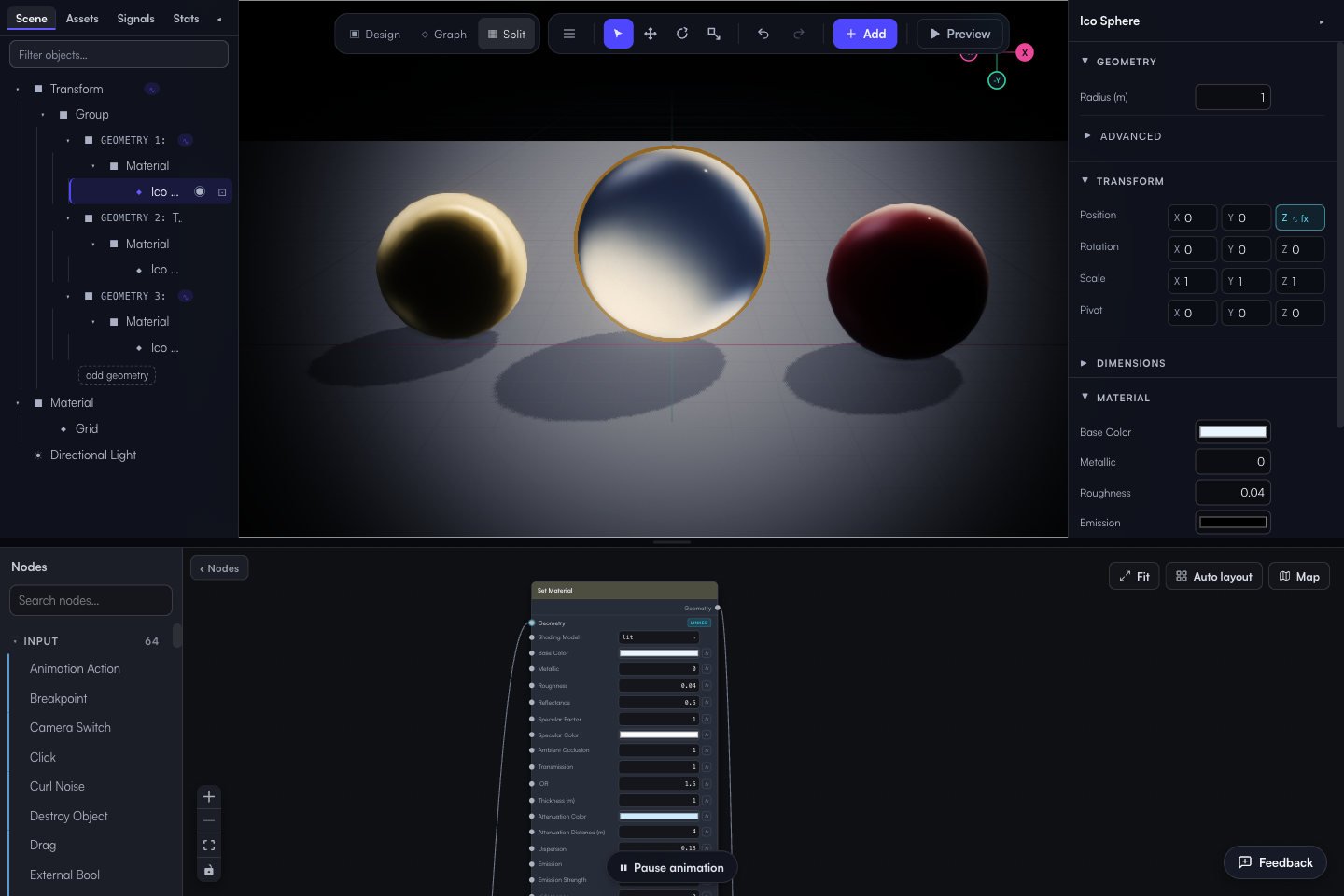Collapse the Transform tree node
Image resolution: width=1344 pixels, height=896 pixels.
[18, 90]
